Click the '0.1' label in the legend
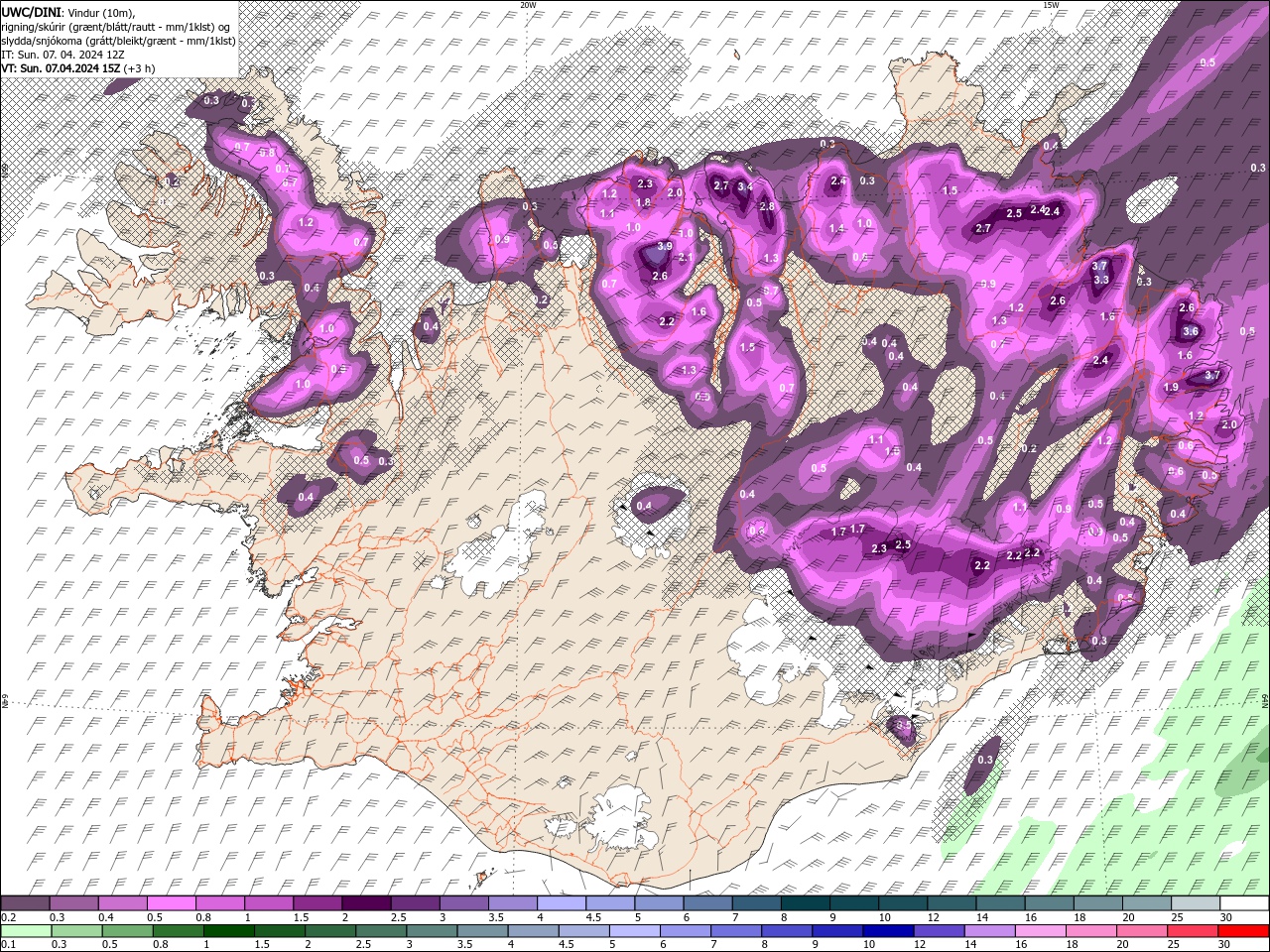 point(7,946)
